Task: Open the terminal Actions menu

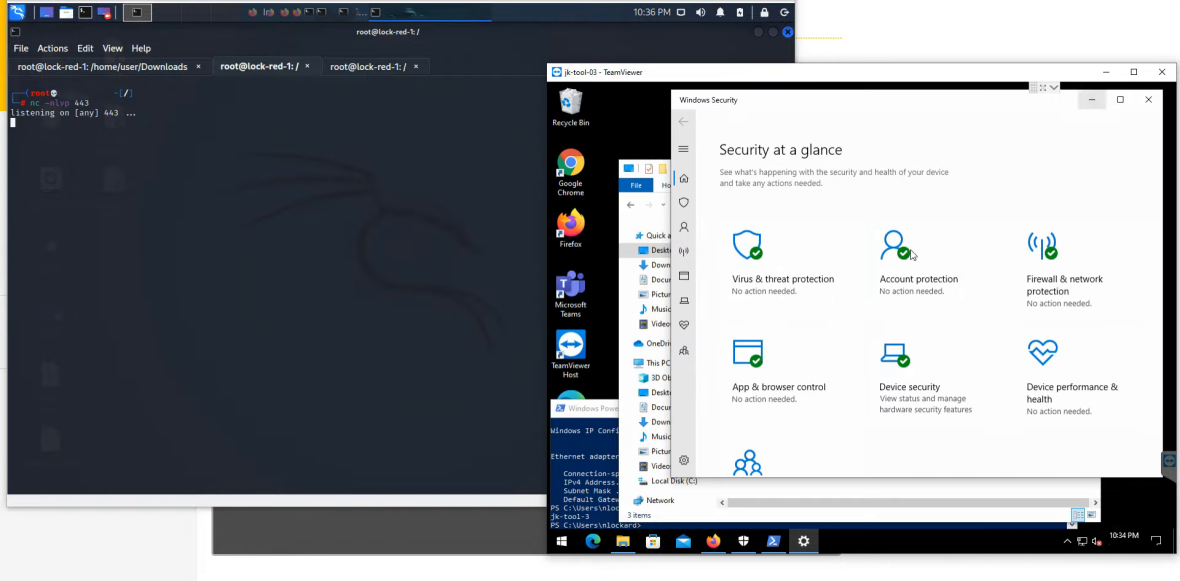Action: [53, 48]
